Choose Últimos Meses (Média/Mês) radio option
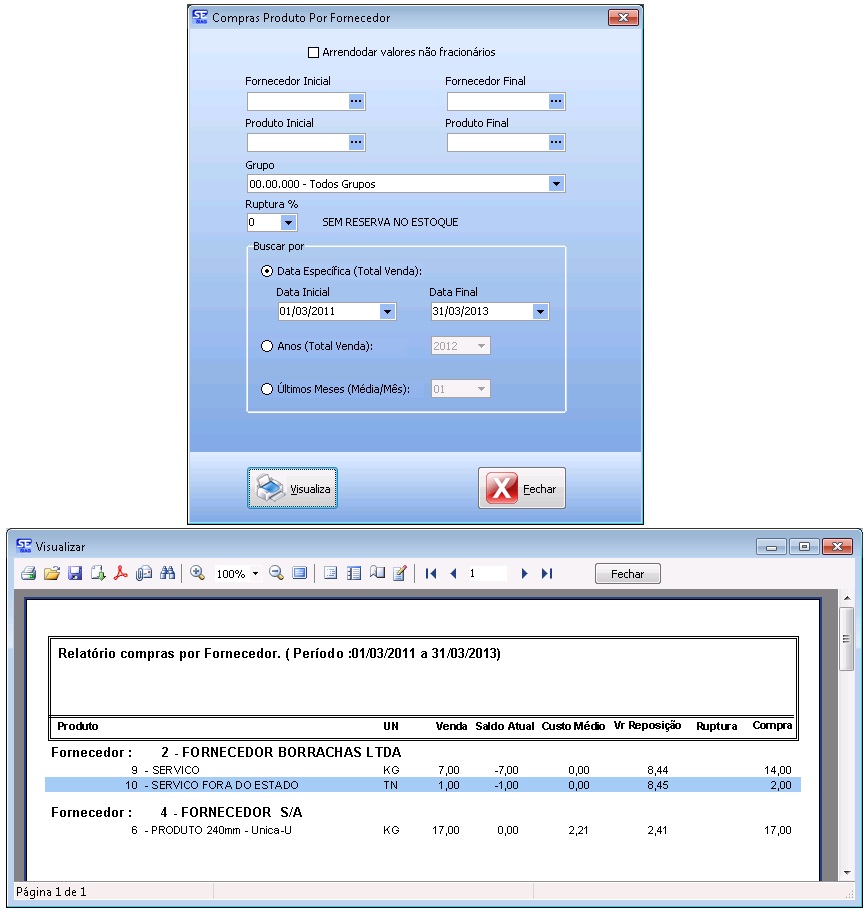864x910 pixels. (x=267, y=389)
